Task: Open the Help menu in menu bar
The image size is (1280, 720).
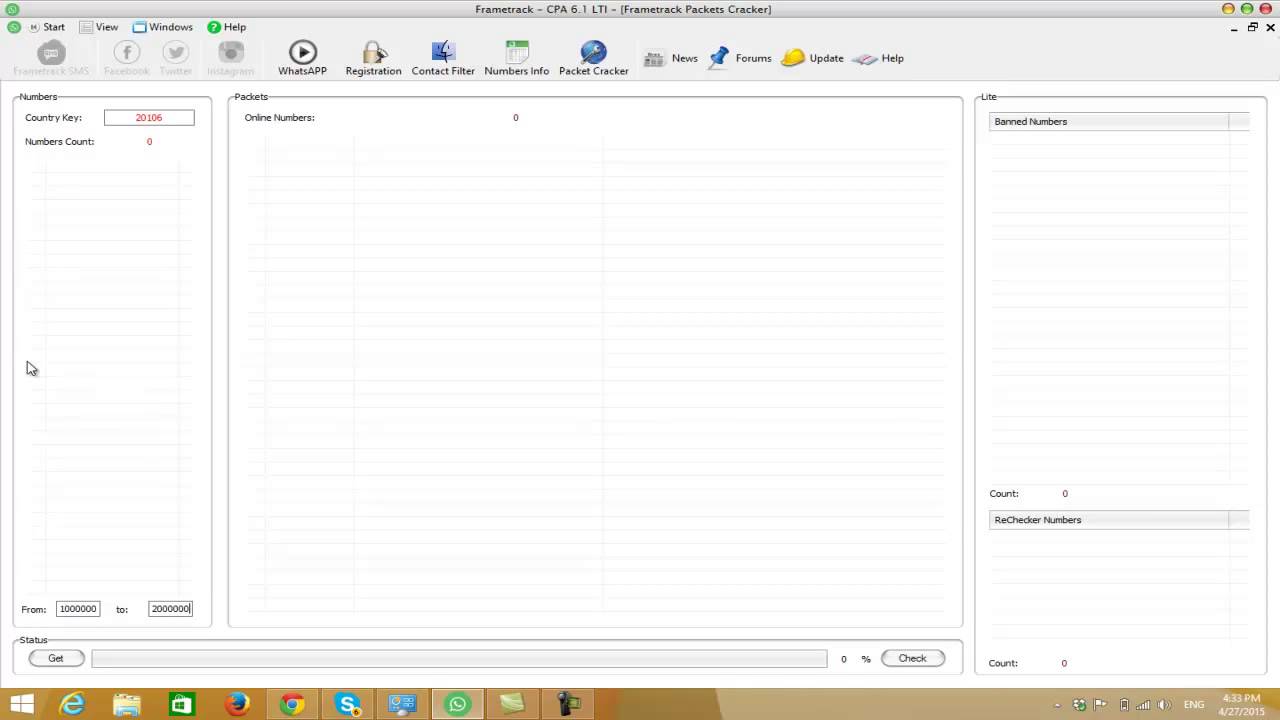Action: (227, 27)
